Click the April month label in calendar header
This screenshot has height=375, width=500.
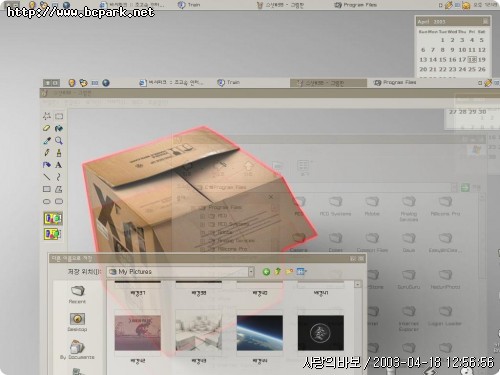pos(424,22)
